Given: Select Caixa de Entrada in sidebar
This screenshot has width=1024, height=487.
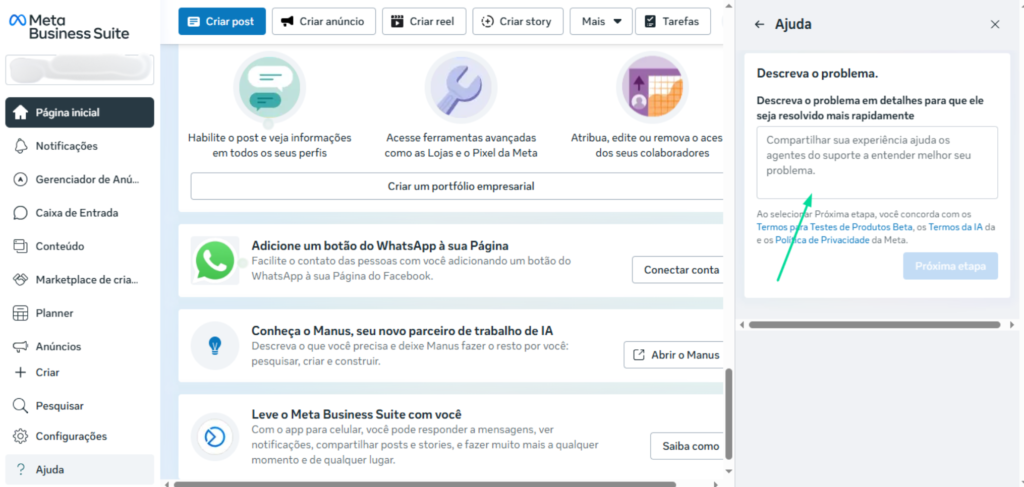Looking at the screenshot, I should [80, 213].
